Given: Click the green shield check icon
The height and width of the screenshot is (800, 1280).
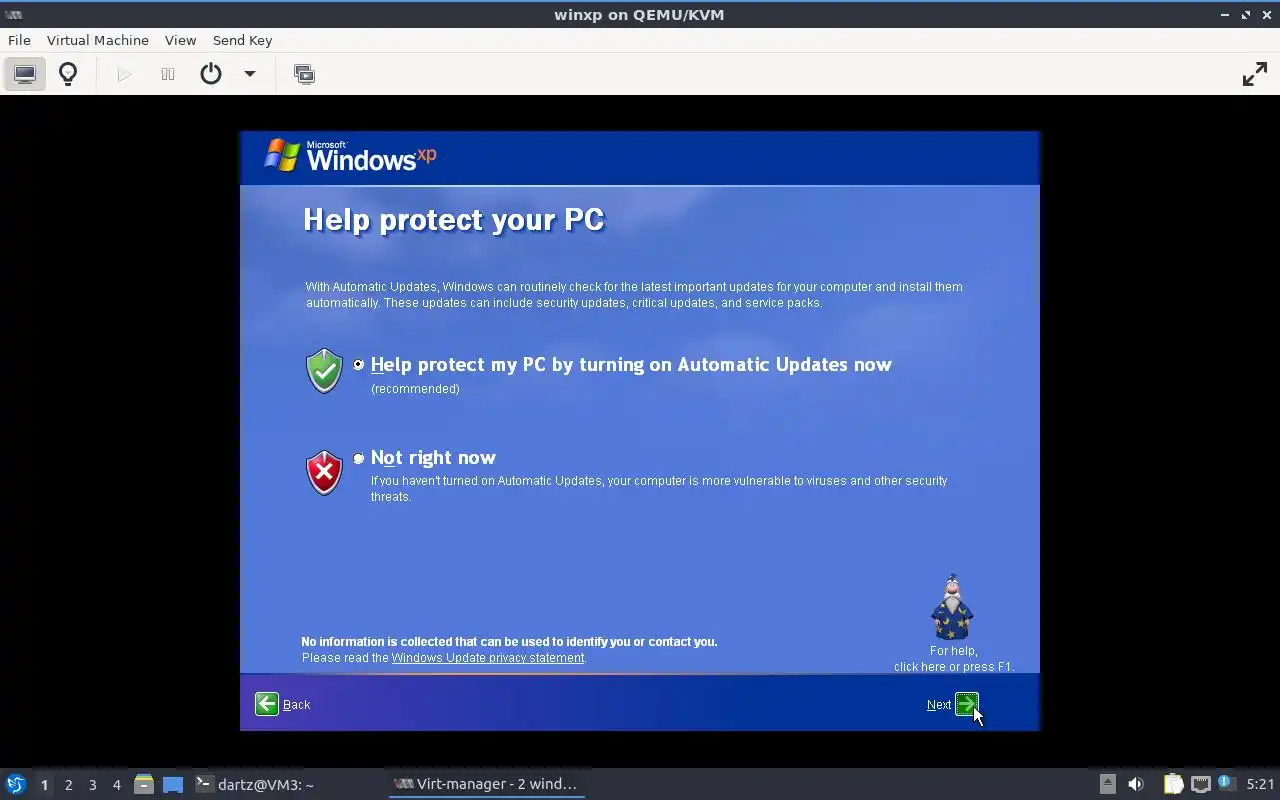Looking at the screenshot, I should 324,371.
